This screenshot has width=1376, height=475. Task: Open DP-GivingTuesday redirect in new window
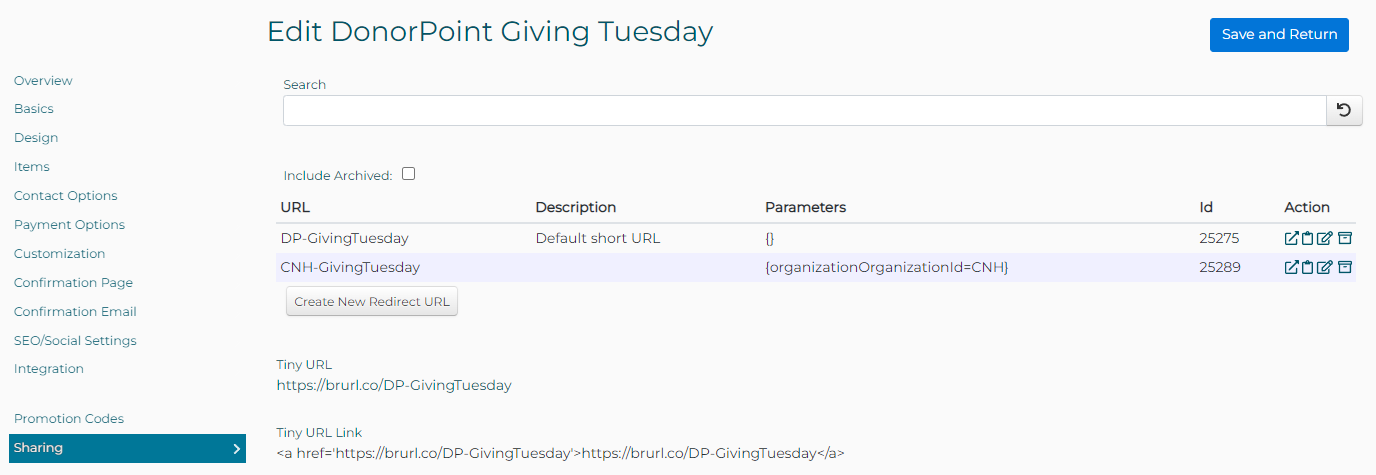click(1292, 238)
